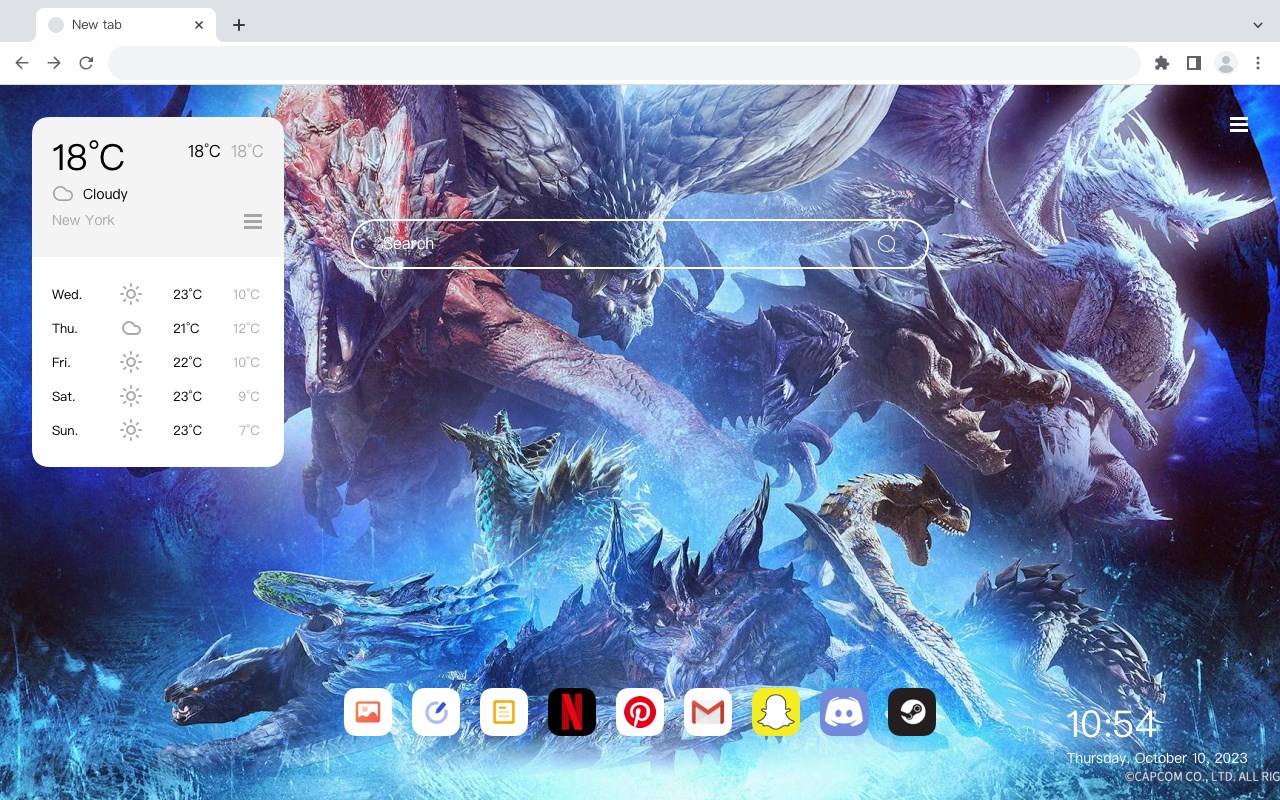Open the Chrome profile avatar
The width and height of the screenshot is (1280, 800).
tap(1226, 63)
